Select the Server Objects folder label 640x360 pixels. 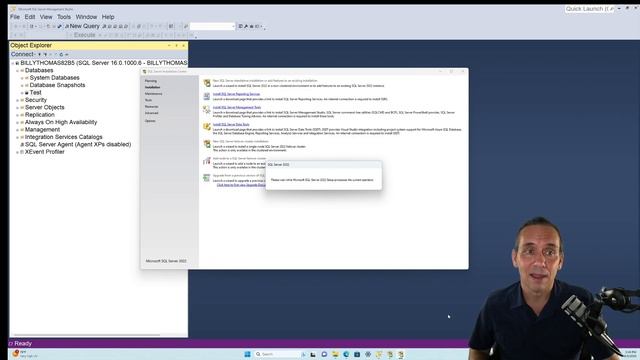click(44, 107)
